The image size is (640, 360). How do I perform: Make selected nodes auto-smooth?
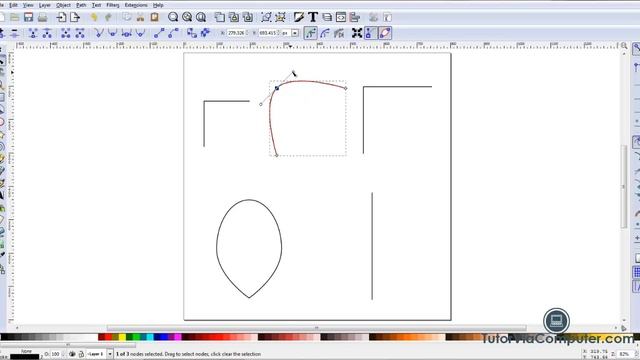pyautogui.click(x=140, y=33)
